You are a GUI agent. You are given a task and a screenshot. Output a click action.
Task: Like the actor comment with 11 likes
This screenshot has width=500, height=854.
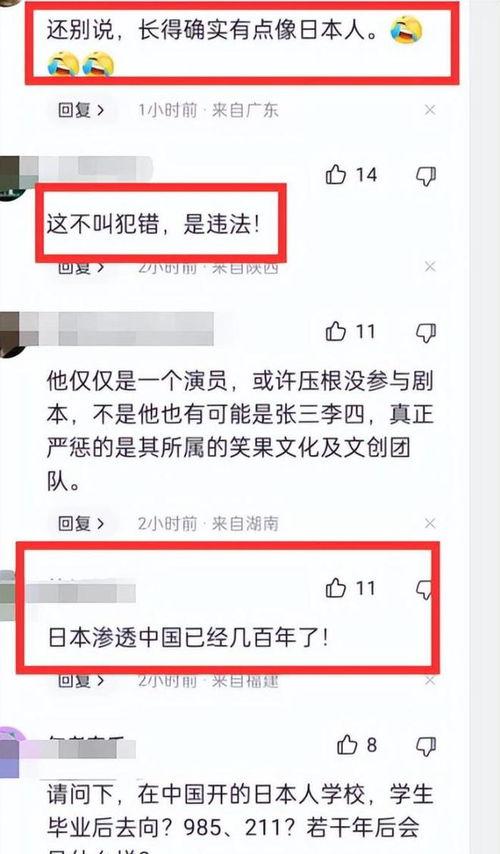pos(336,332)
